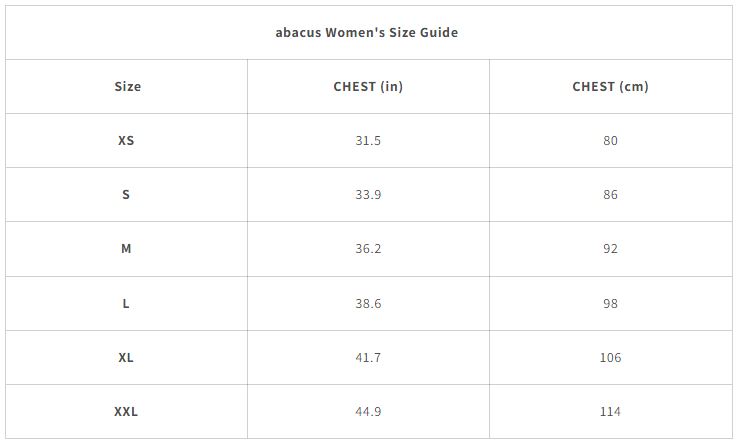Click the CHEST (in) column header
The width and height of the screenshot is (738, 444).
coord(368,86)
